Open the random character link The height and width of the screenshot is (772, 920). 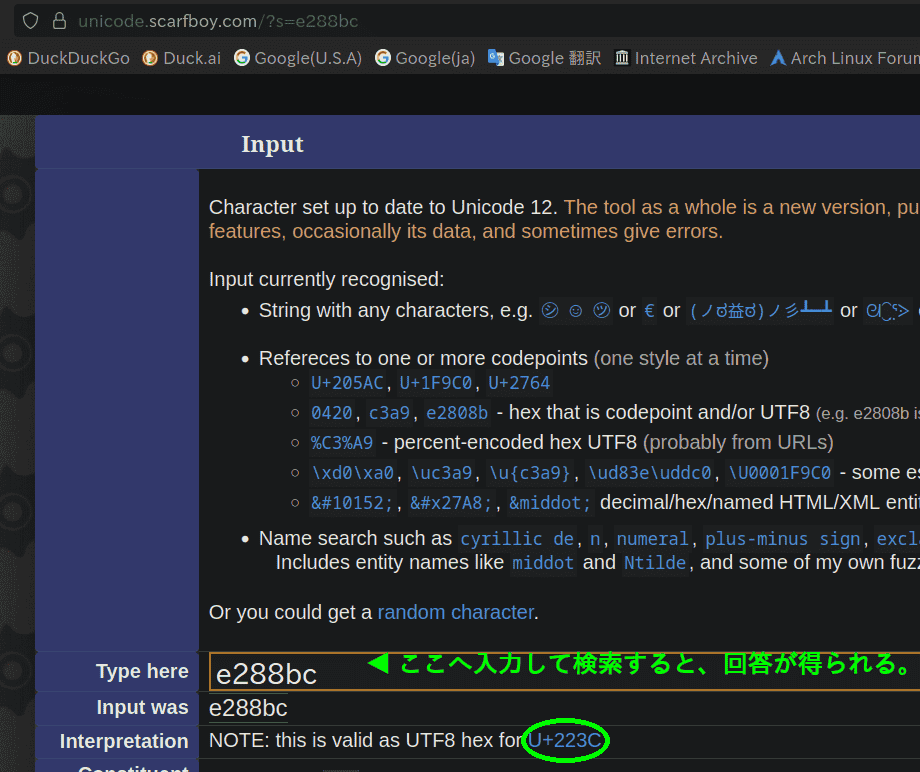coord(455,612)
